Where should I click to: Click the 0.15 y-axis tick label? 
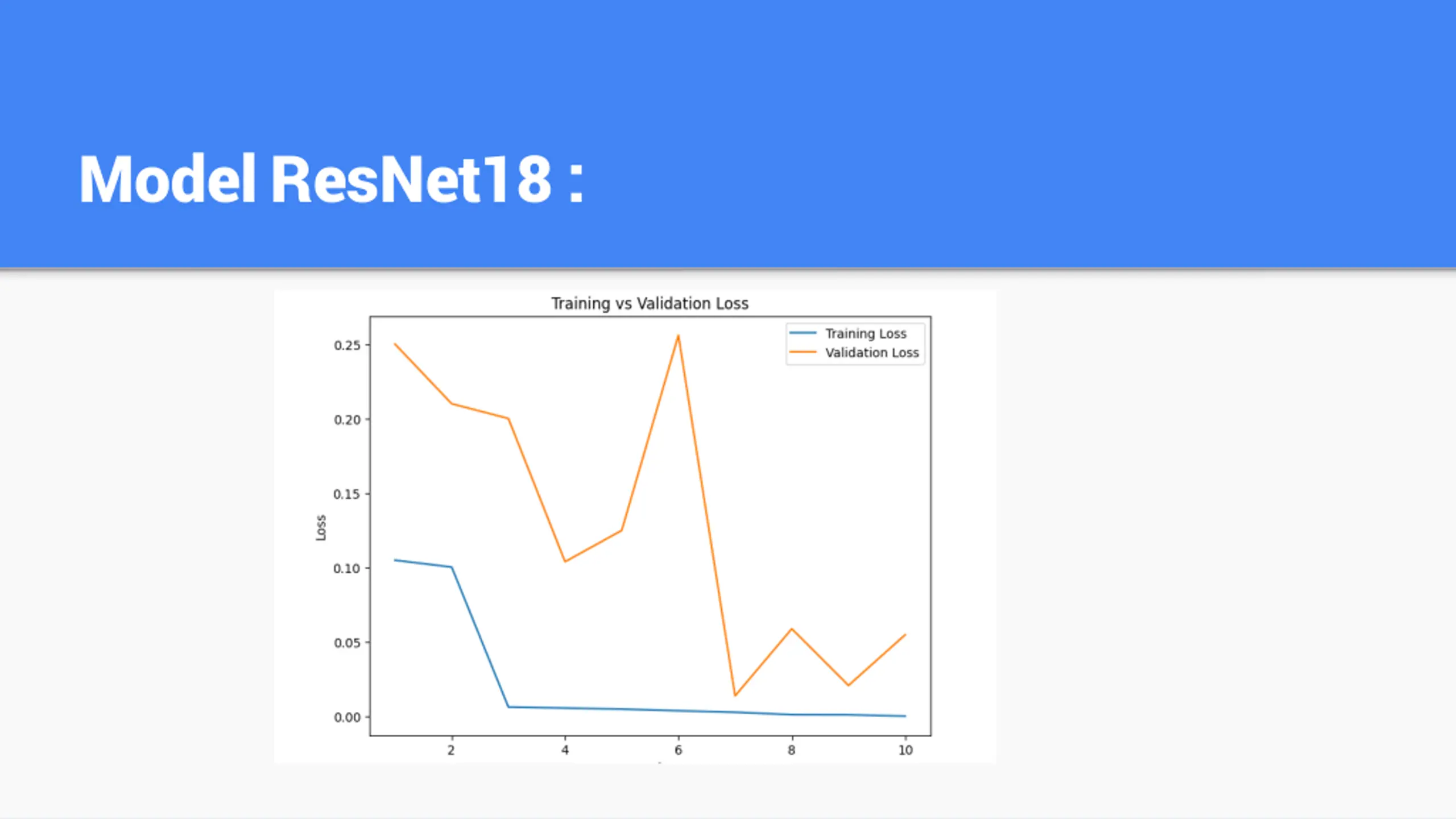click(347, 494)
